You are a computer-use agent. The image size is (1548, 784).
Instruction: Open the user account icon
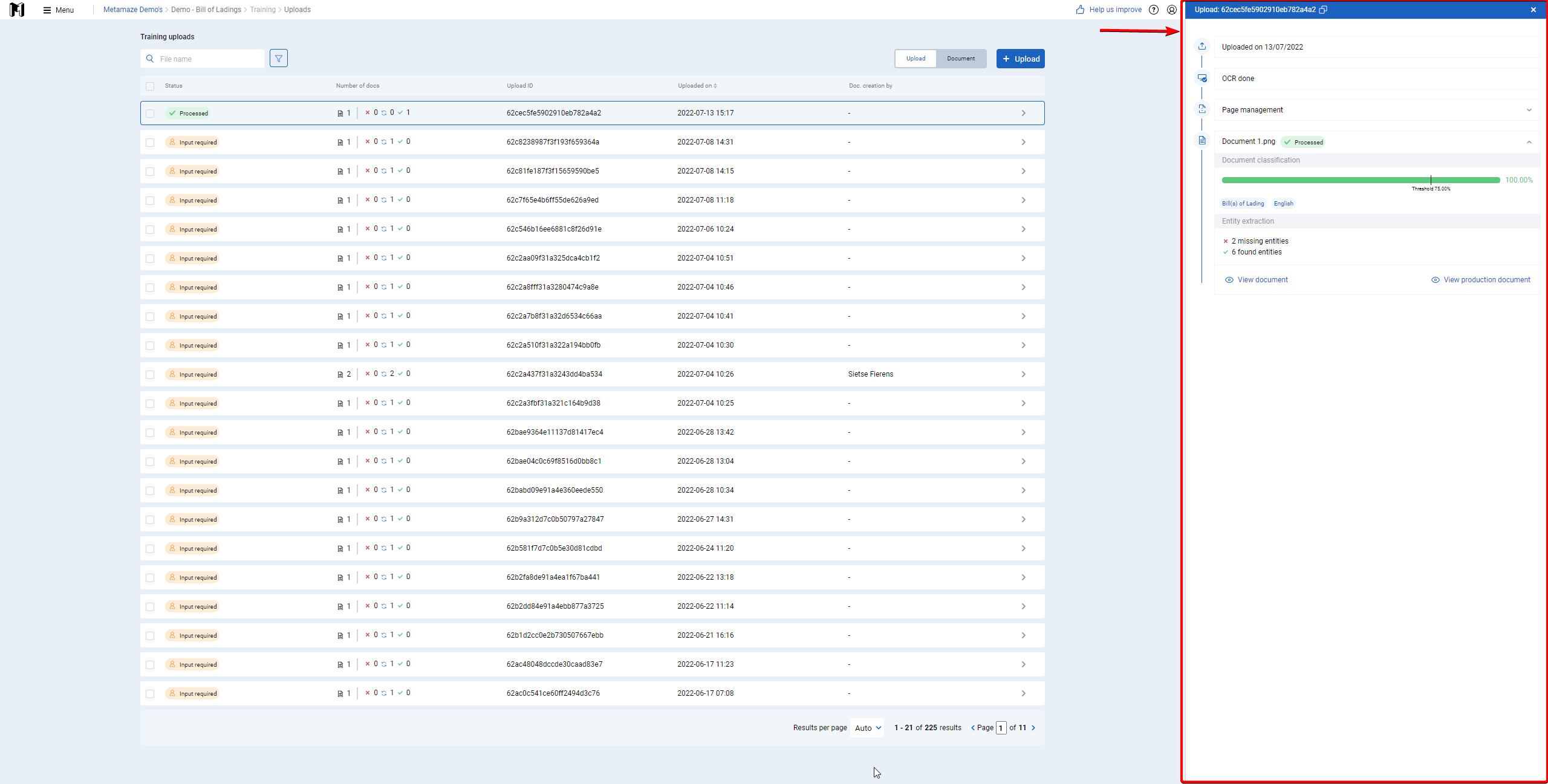1172,10
